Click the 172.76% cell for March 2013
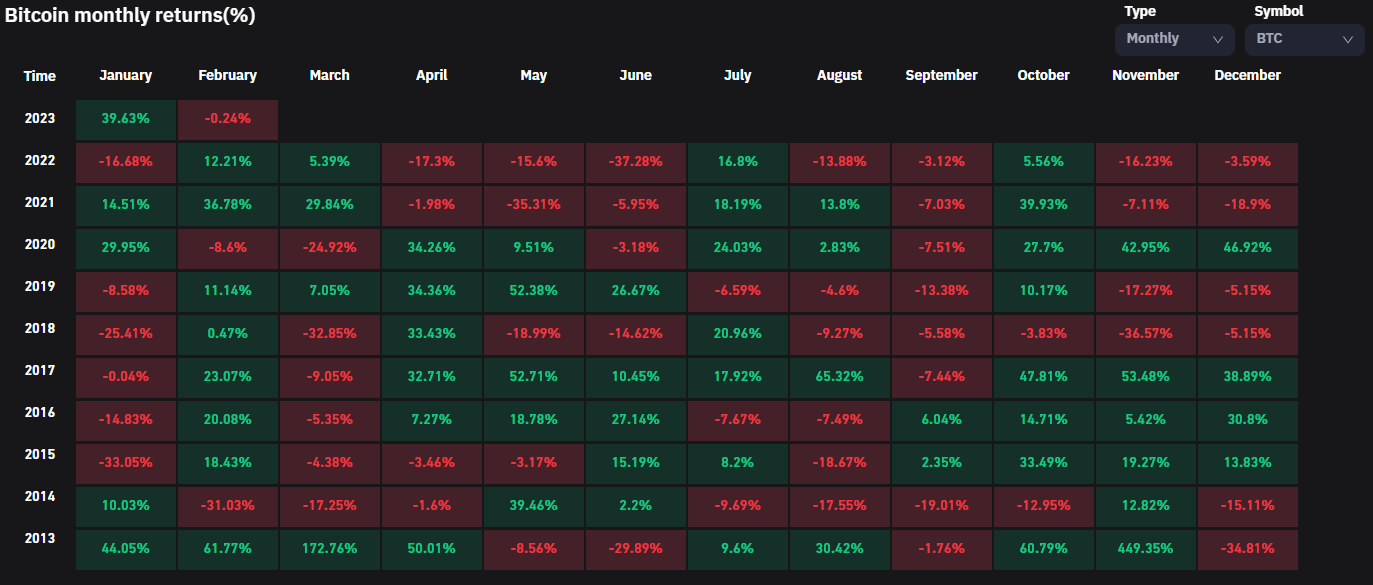 click(x=330, y=548)
